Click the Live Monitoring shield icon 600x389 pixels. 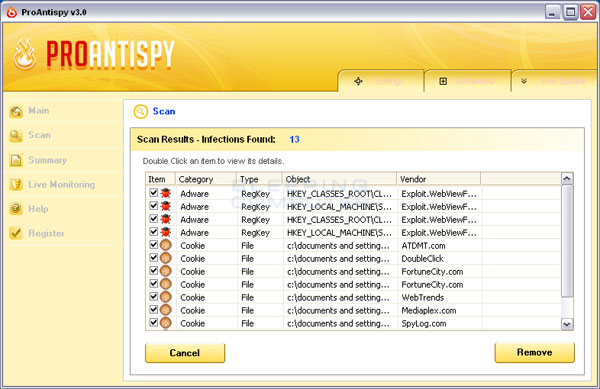click(x=16, y=185)
